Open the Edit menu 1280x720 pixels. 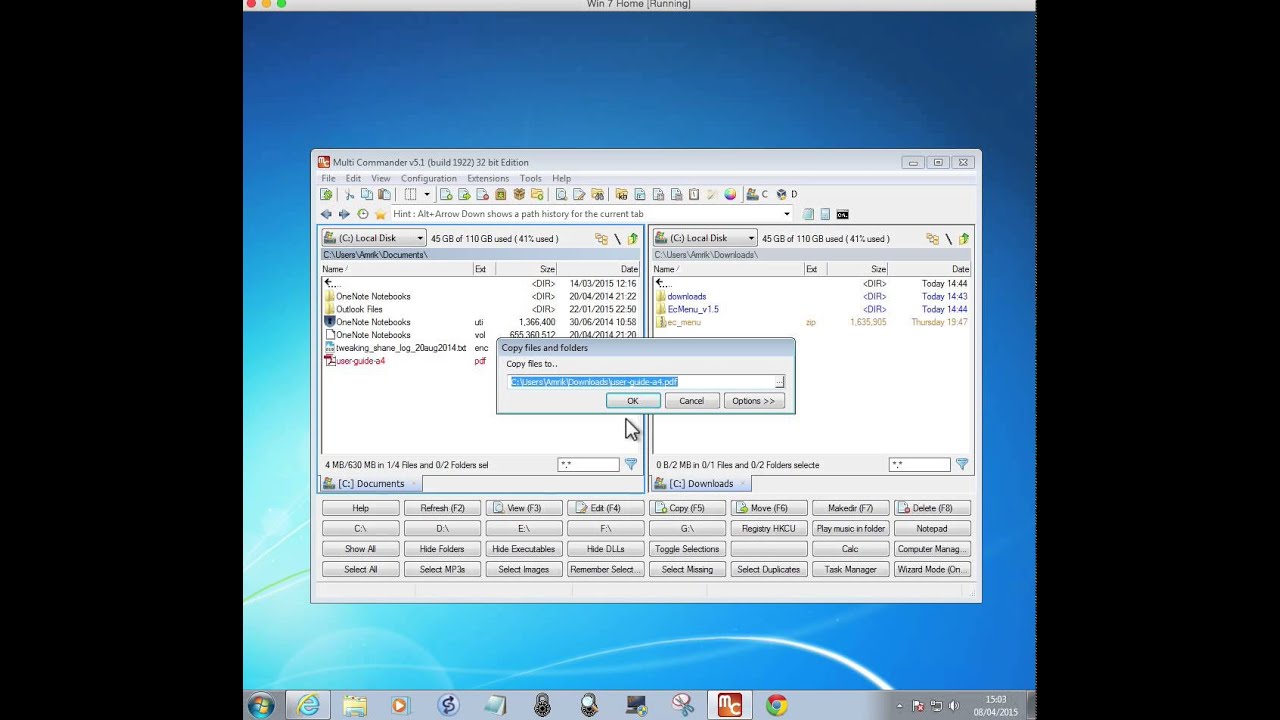pos(353,178)
